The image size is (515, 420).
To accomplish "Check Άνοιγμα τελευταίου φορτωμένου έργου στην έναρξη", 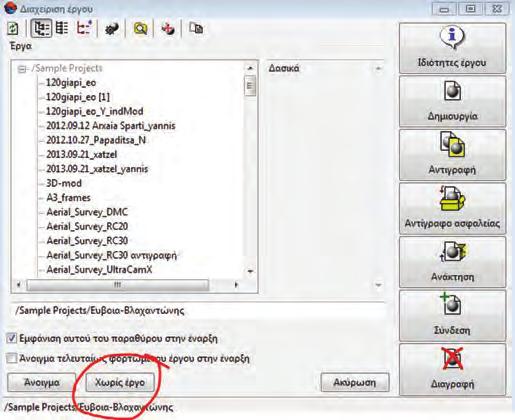I will point(12,359).
